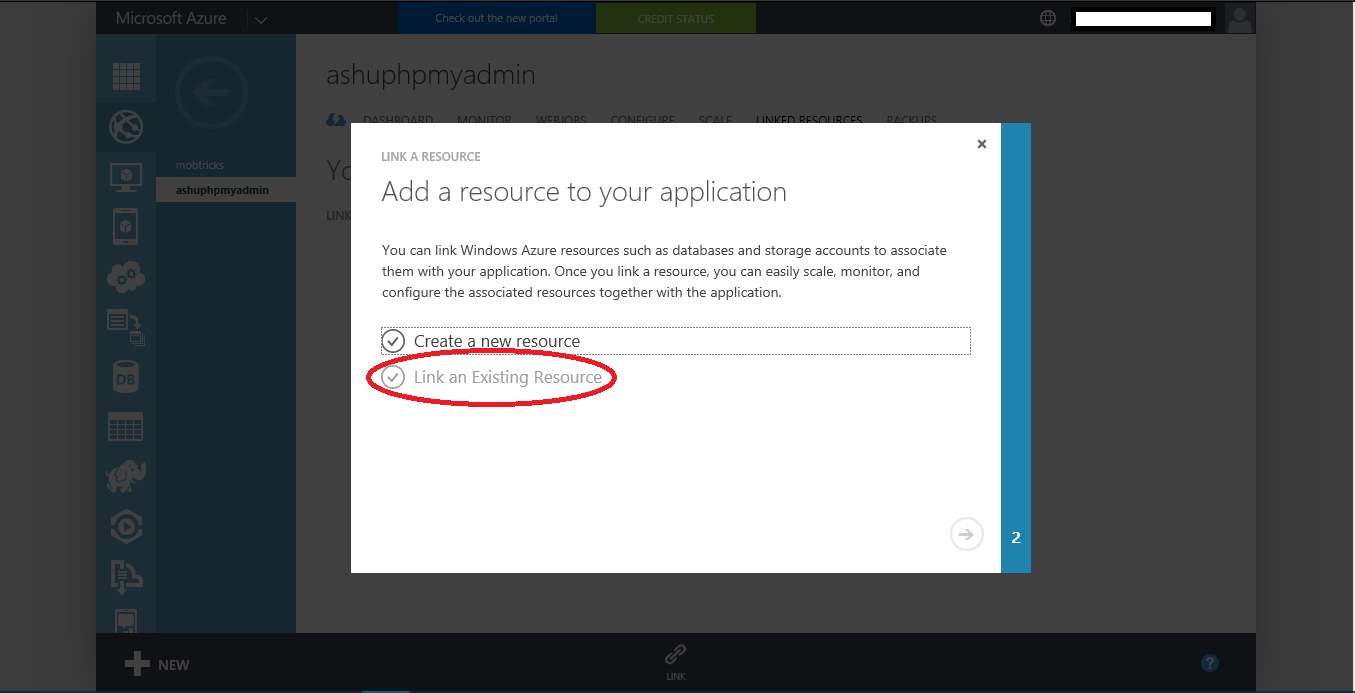Open the Mobile Services phone icon
Image resolution: width=1355 pixels, height=693 pixels.
126,227
